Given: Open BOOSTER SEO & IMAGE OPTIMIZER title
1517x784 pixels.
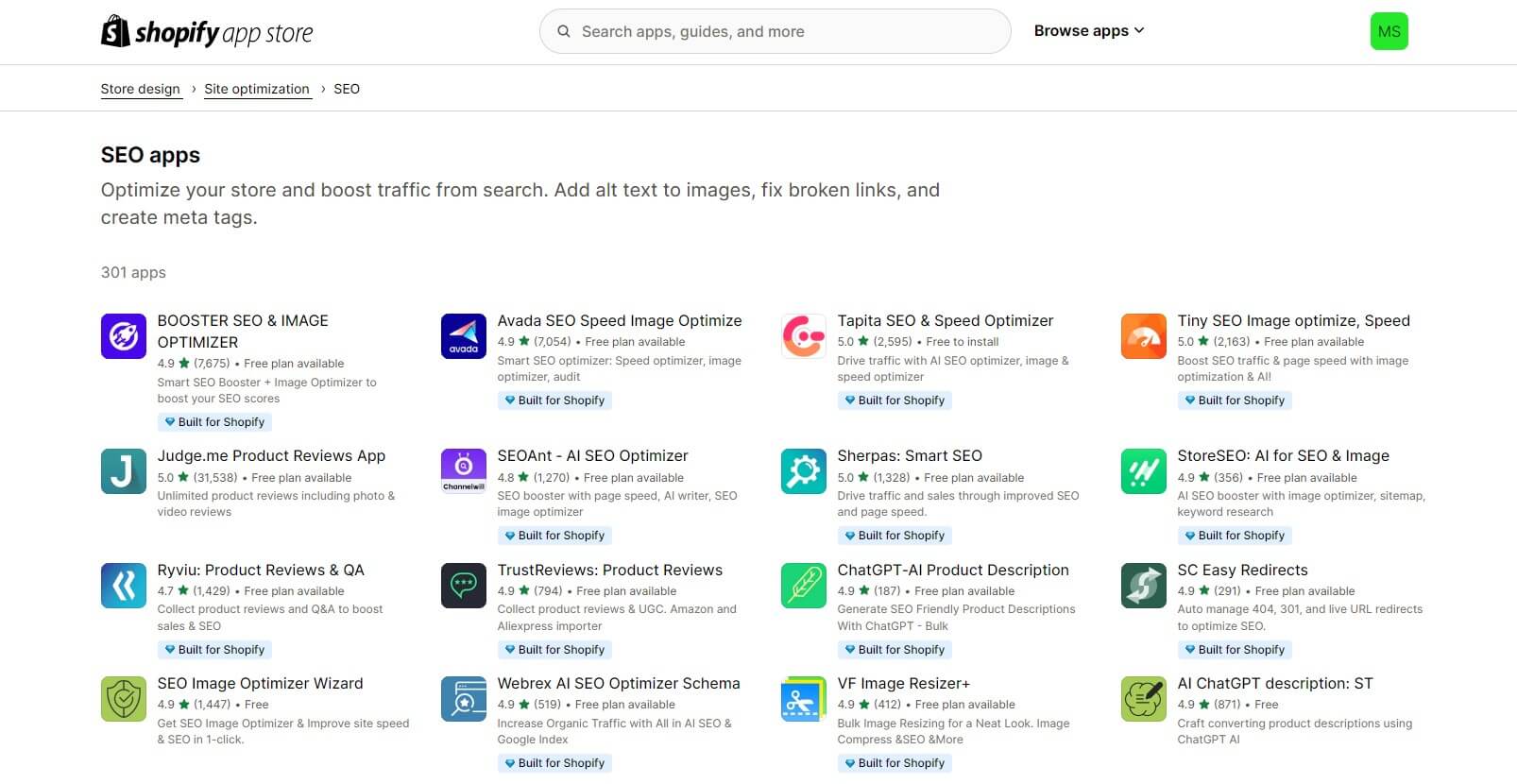Looking at the screenshot, I should (x=244, y=332).
